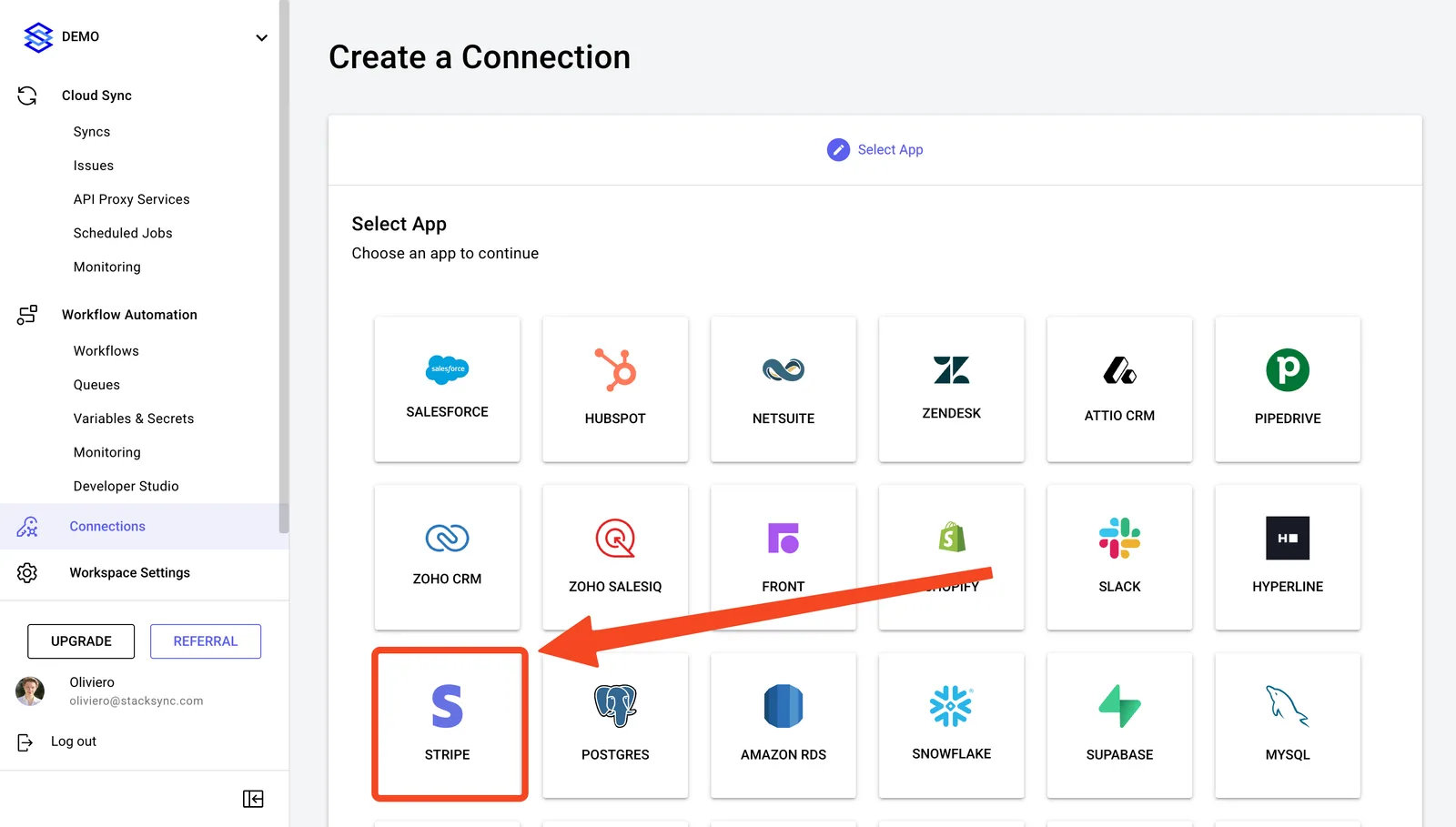Open API Proxy Services
This screenshot has width=1456, height=827.
132,199
